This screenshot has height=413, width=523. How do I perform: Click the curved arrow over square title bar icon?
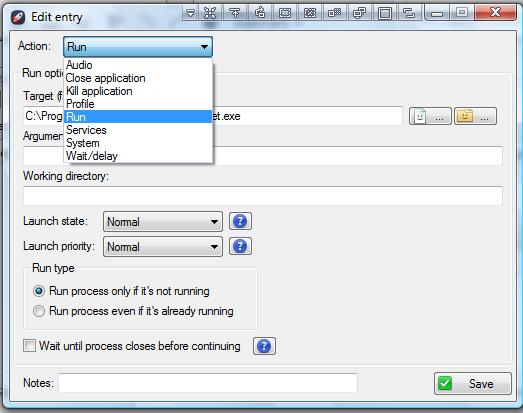click(x=260, y=13)
